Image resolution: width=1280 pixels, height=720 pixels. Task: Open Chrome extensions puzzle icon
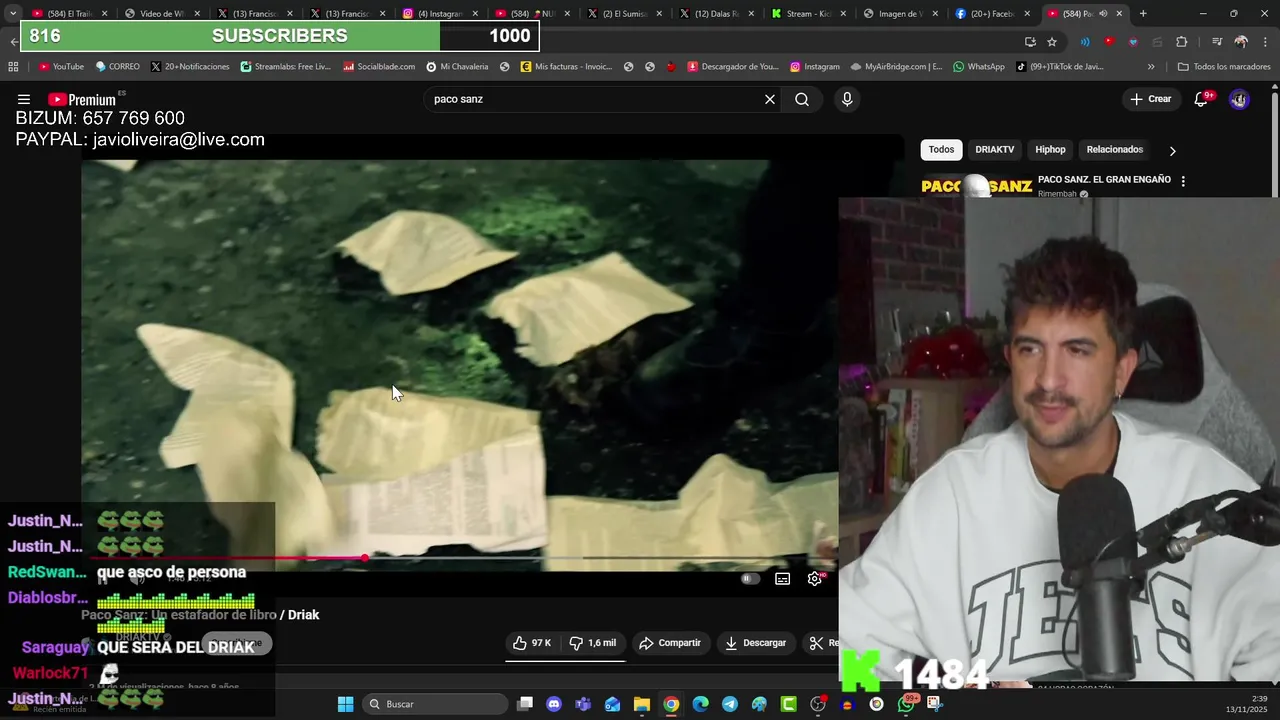coord(1182,42)
